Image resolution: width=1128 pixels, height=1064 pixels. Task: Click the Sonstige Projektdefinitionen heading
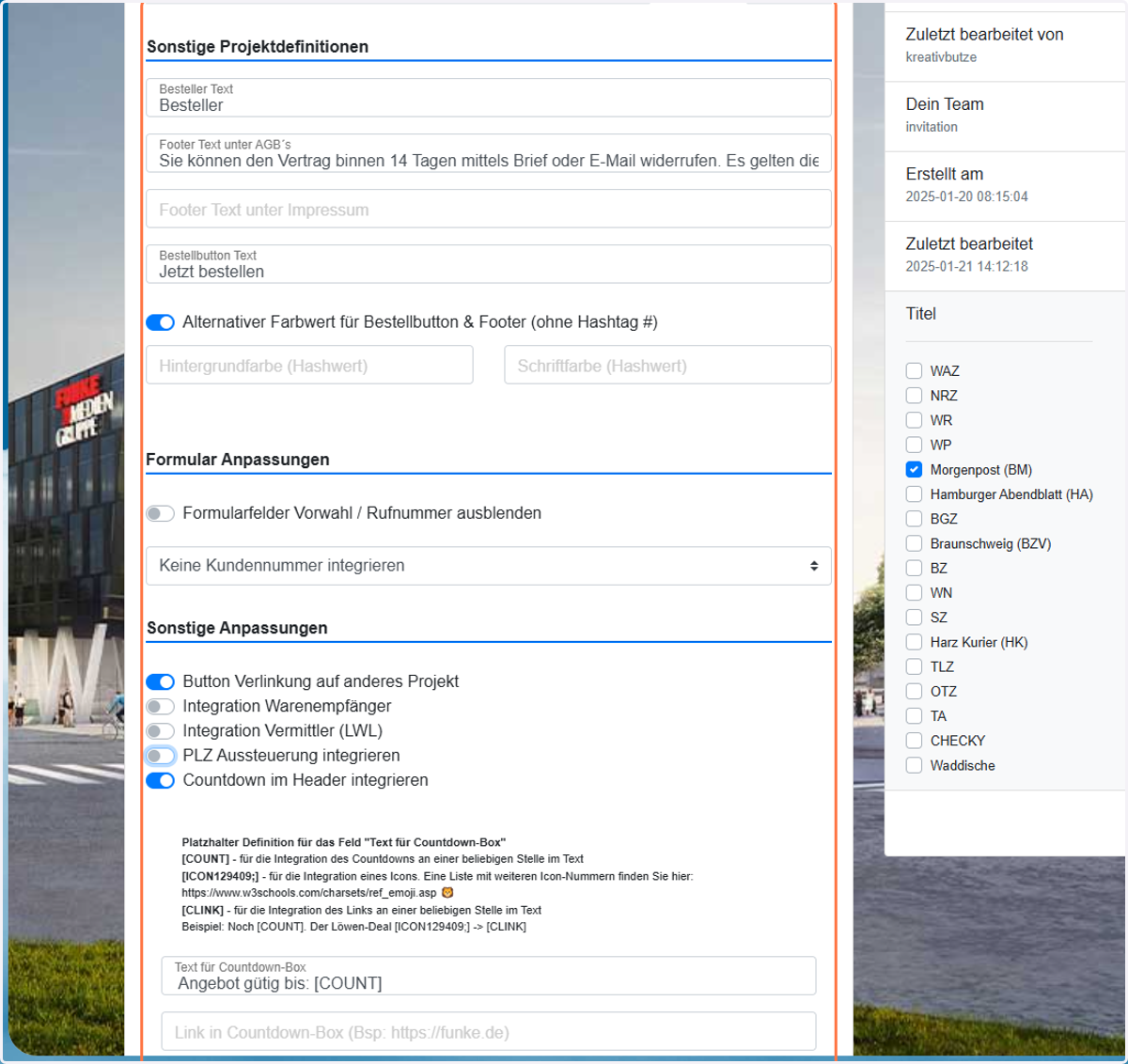258,47
